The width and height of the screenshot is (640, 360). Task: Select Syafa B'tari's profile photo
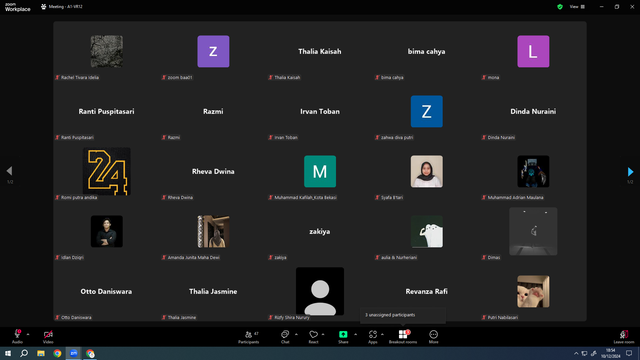click(x=427, y=171)
